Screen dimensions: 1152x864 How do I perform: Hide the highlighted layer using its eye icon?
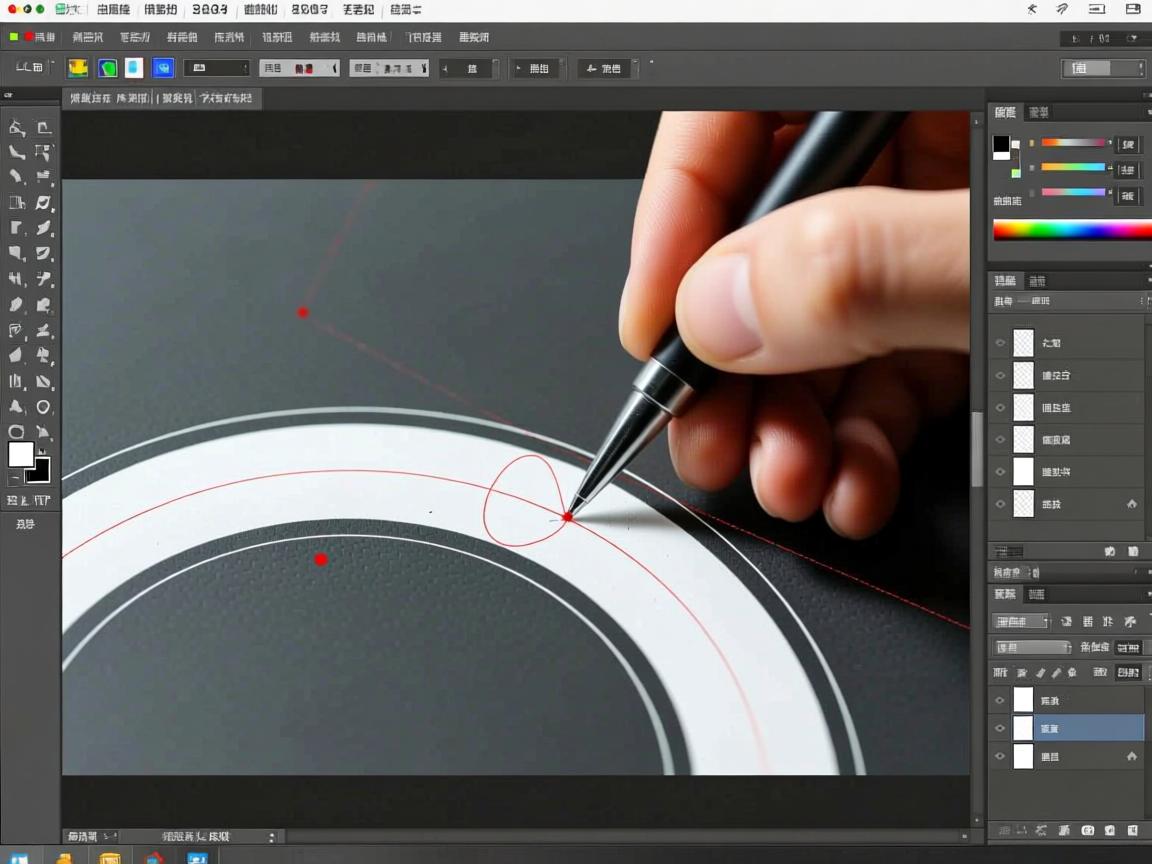(x=1000, y=729)
